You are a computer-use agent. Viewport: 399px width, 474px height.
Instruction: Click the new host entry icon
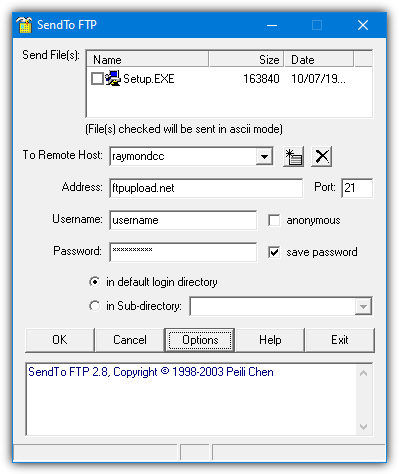[x=293, y=156]
